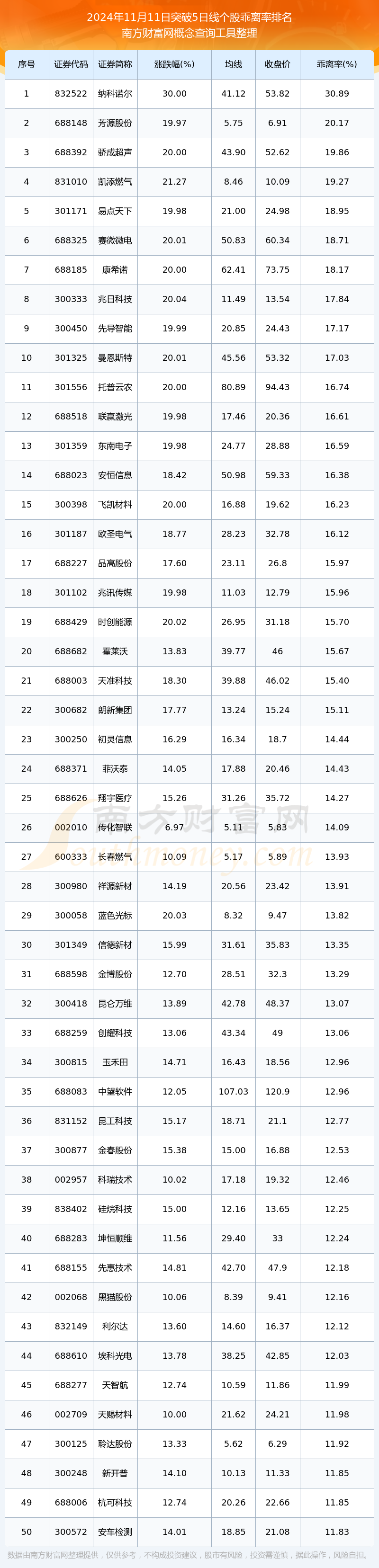Click stock name 兆讯传媒
The image size is (379, 1568).
[115, 592]
